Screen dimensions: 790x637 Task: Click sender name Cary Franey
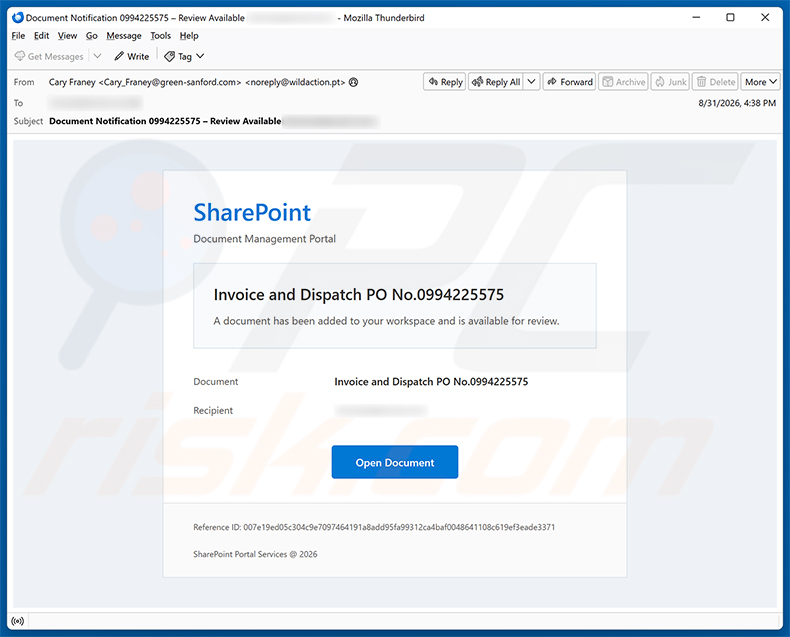[72, 82]
